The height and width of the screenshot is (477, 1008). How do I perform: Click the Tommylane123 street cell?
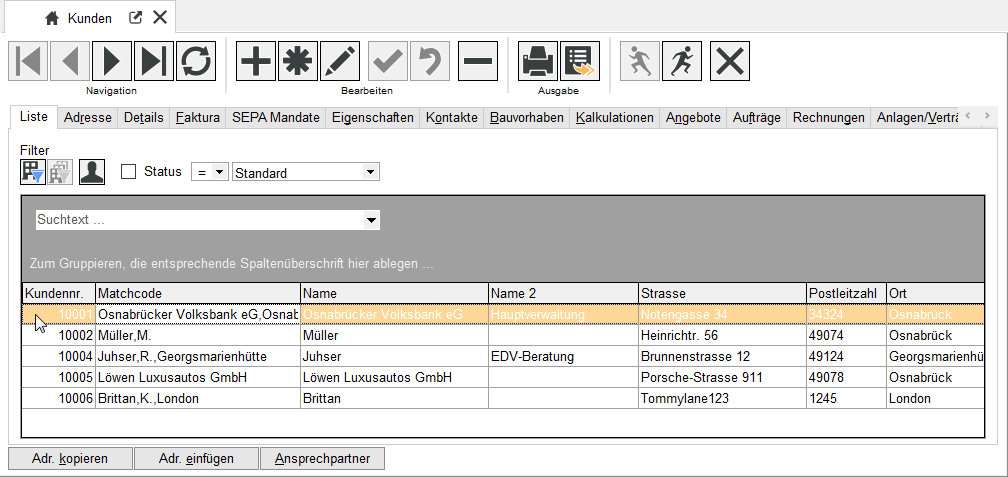[x=723, y=398]
